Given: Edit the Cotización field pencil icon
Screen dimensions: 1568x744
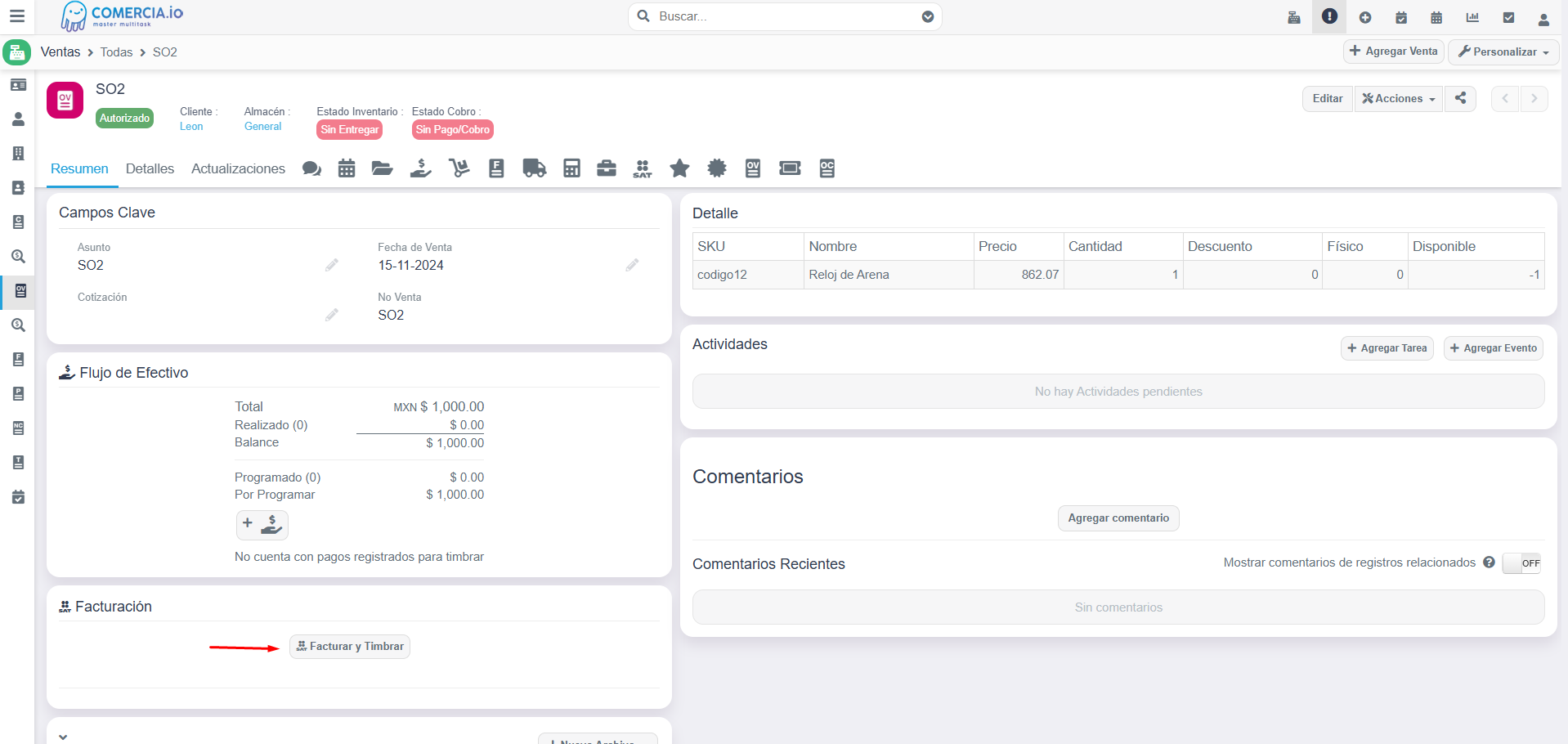Looking at the screenshot, I should pyautogui.click(x=331, y=315).
